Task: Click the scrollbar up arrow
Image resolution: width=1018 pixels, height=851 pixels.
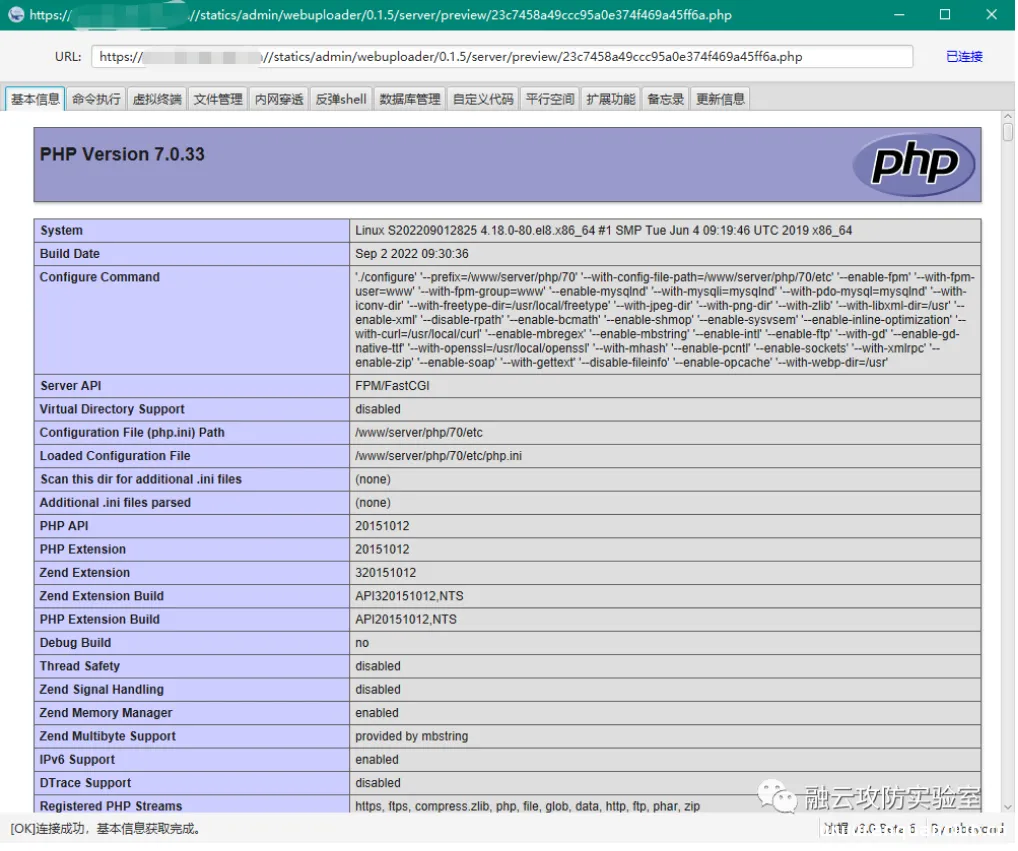Action: 1007,118
